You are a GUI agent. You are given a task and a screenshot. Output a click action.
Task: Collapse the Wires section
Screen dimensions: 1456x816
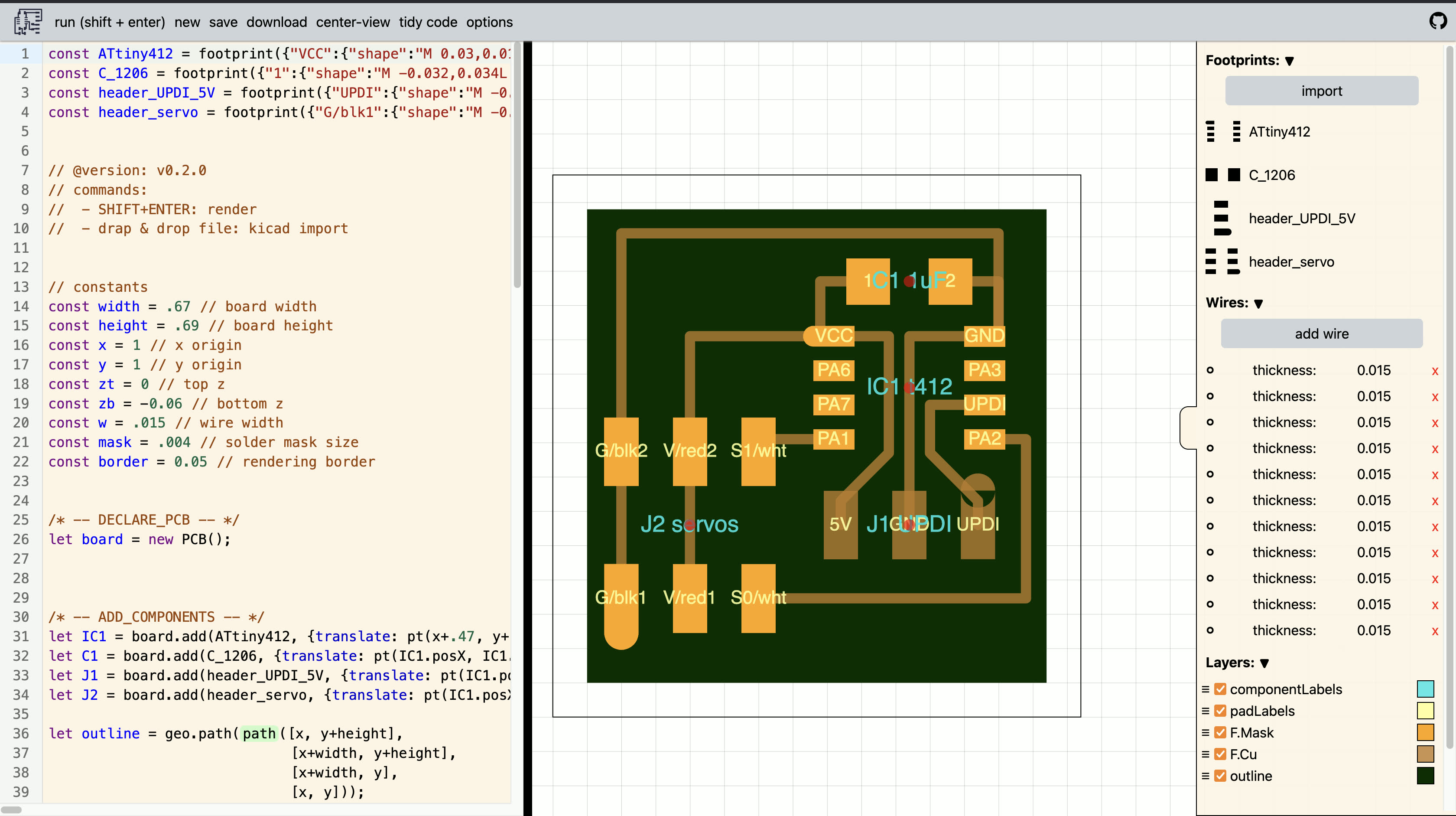[1258, 304]
